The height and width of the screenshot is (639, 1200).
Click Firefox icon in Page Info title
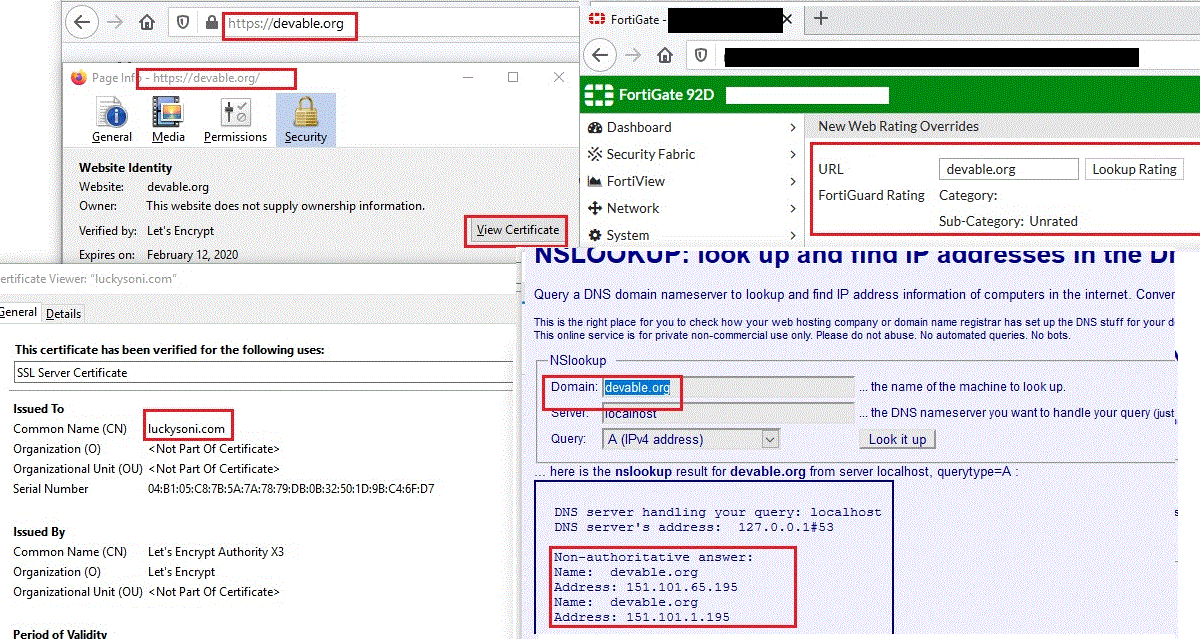(79, 77)
